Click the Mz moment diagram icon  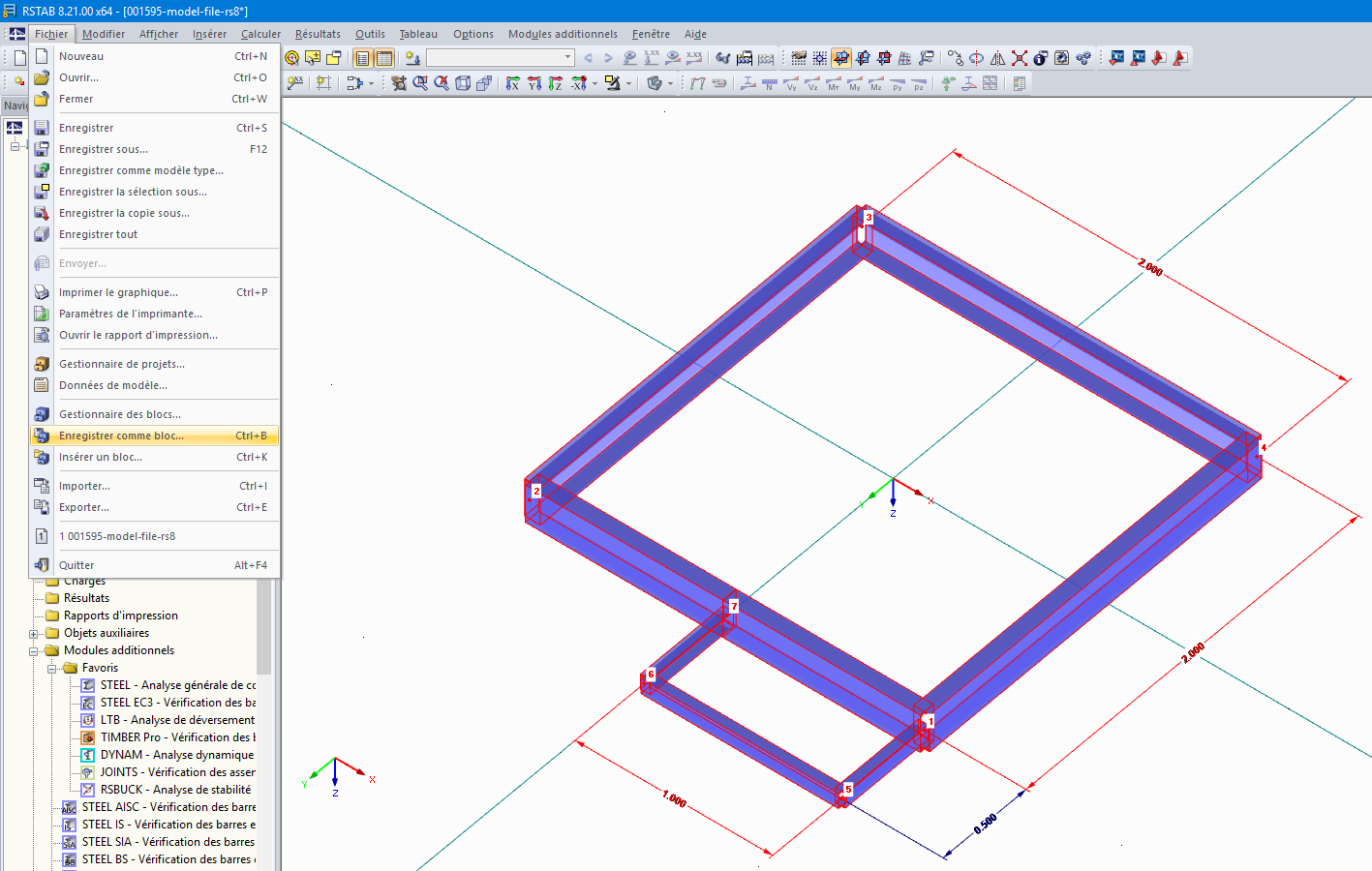pos(876,83)
